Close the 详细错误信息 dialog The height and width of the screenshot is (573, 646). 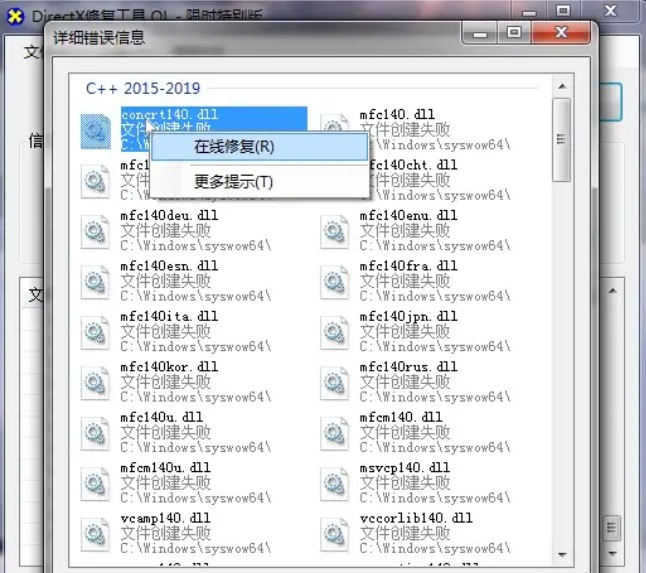tap(561, 33)
